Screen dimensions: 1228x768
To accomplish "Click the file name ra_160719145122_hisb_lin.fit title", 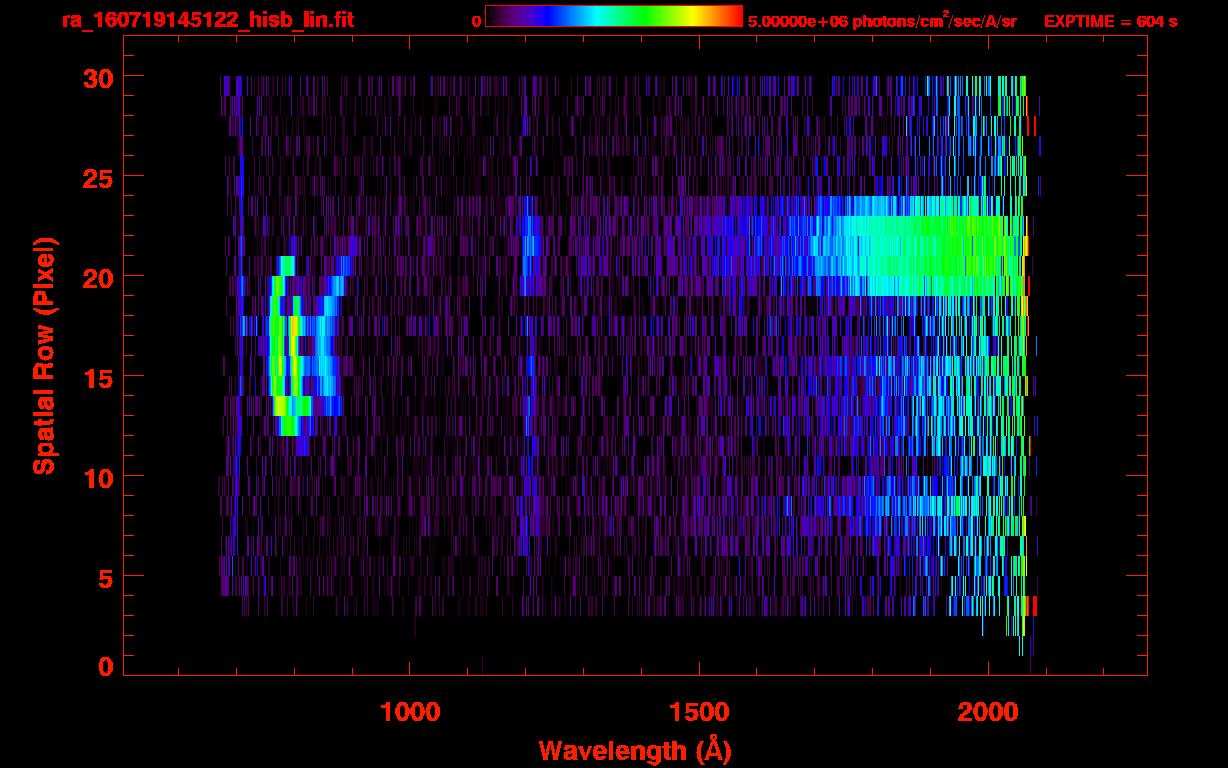I will coord(207,20).
